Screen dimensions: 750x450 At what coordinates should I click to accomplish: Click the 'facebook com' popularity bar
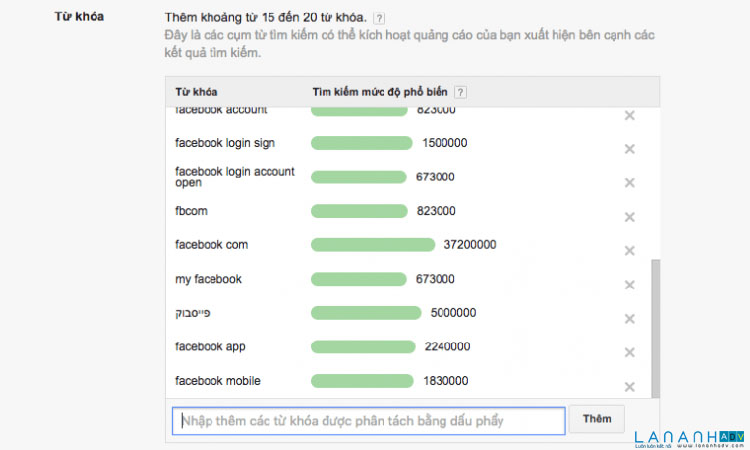click(373, 245)
